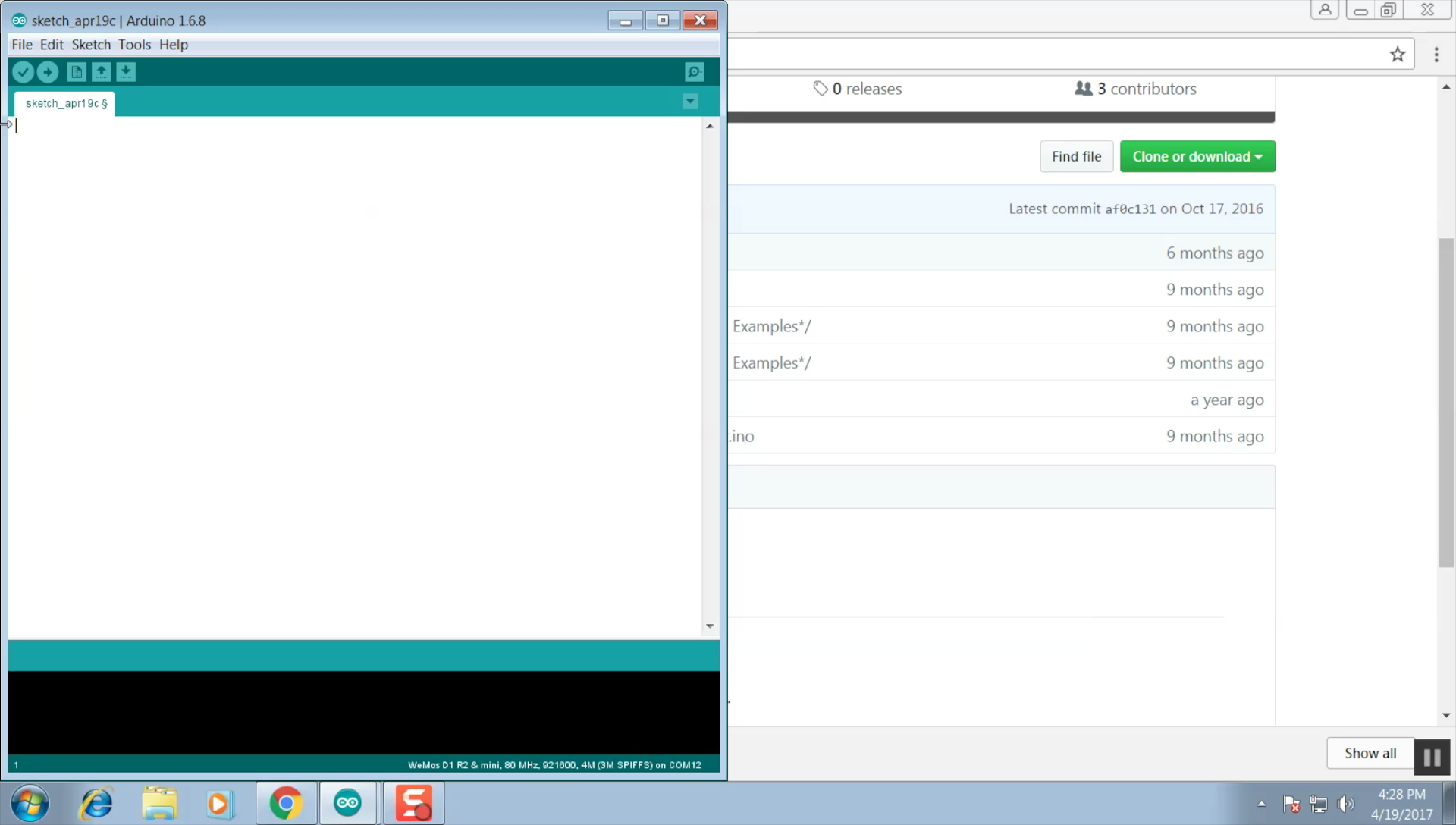Open the Chrome three-dot menu

point(1436,55)
